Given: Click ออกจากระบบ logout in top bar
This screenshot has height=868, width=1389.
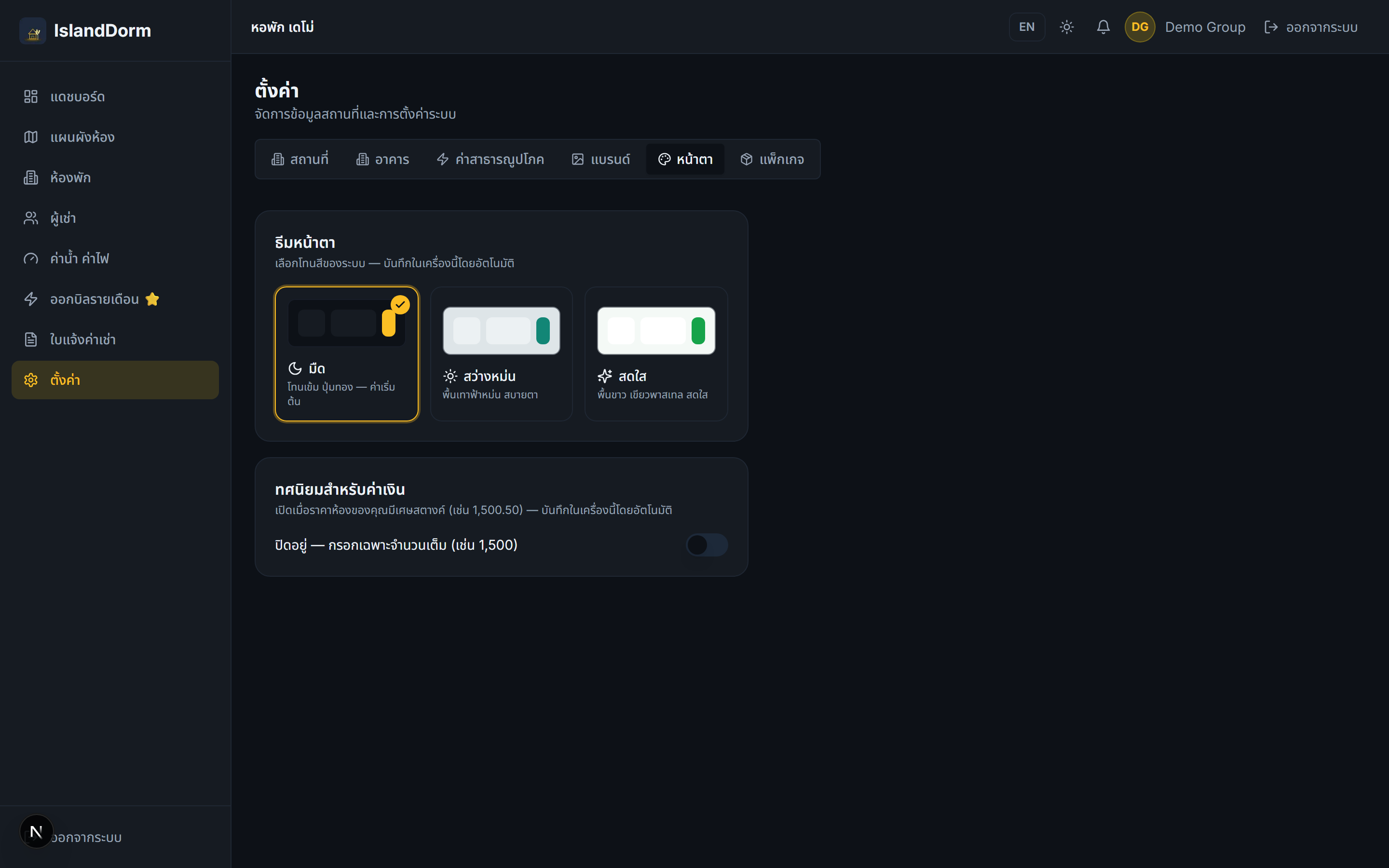Looking at the screenshot, I should [x=1310, y=27].
